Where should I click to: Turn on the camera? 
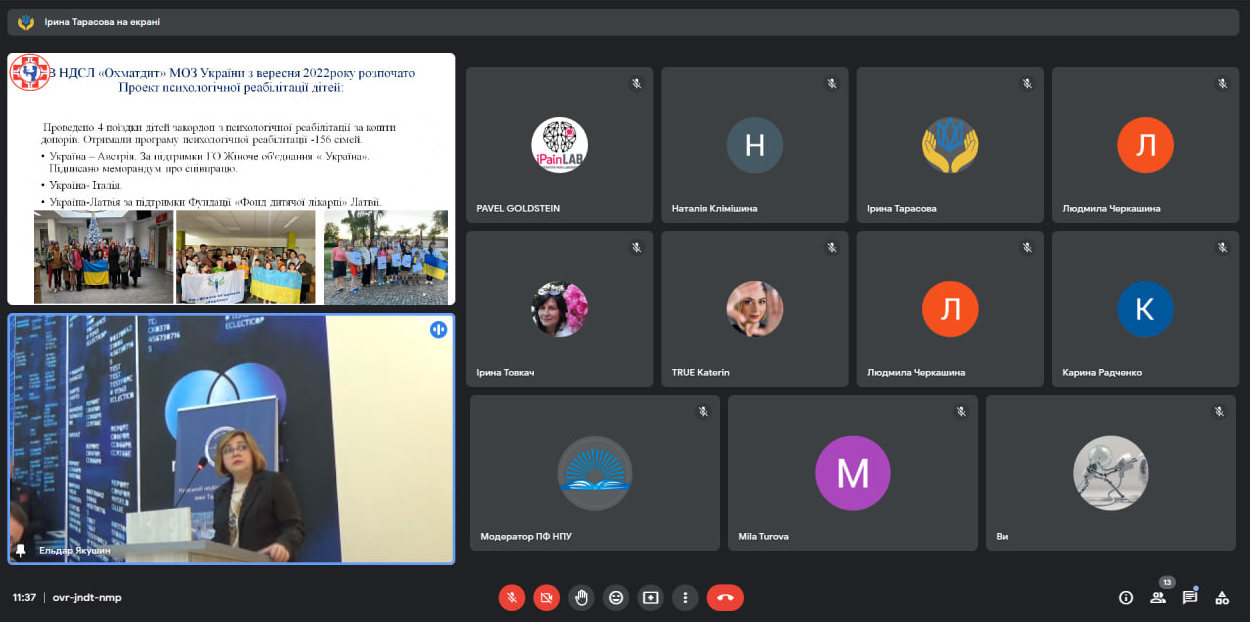pos(546,597)
